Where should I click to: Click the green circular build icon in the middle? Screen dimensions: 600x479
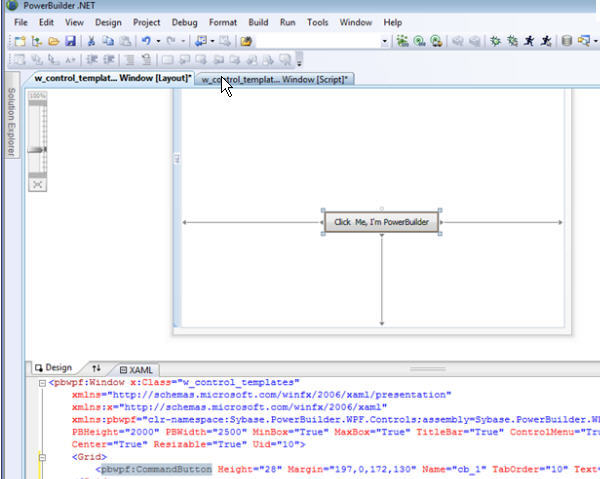(419, 41)
